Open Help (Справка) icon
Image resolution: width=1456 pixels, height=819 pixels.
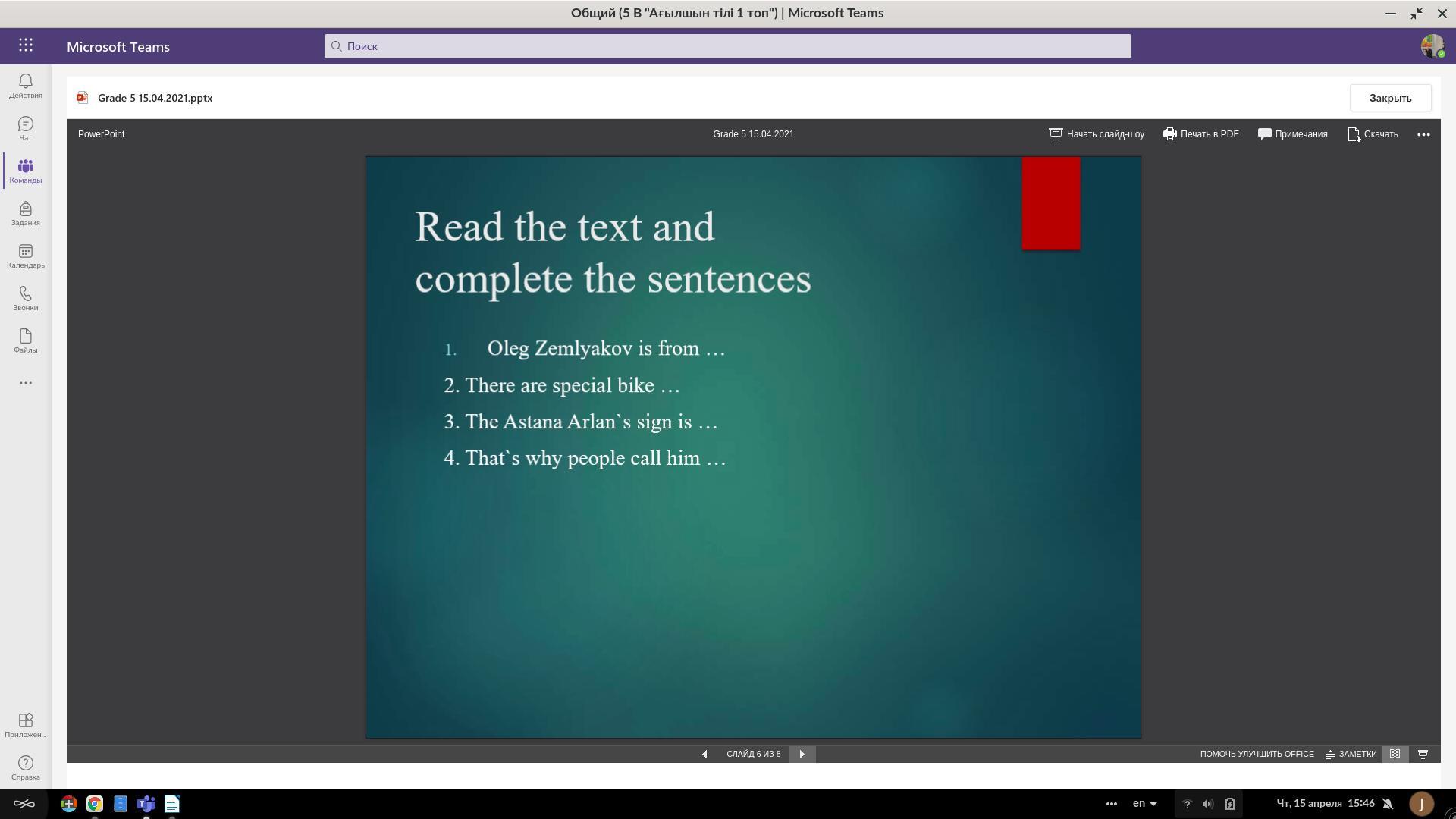[x=25, y=766]
